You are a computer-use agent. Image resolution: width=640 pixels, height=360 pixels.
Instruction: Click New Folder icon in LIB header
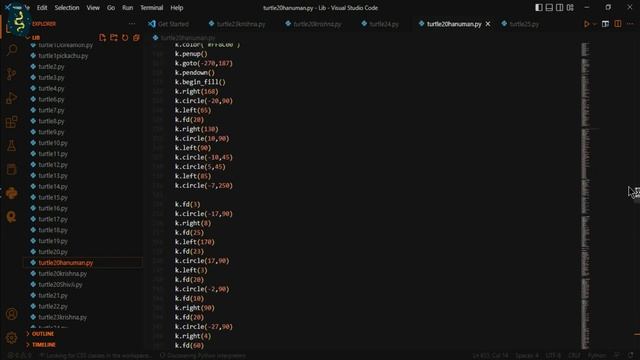pyautogui.click(x=114, y=38)
